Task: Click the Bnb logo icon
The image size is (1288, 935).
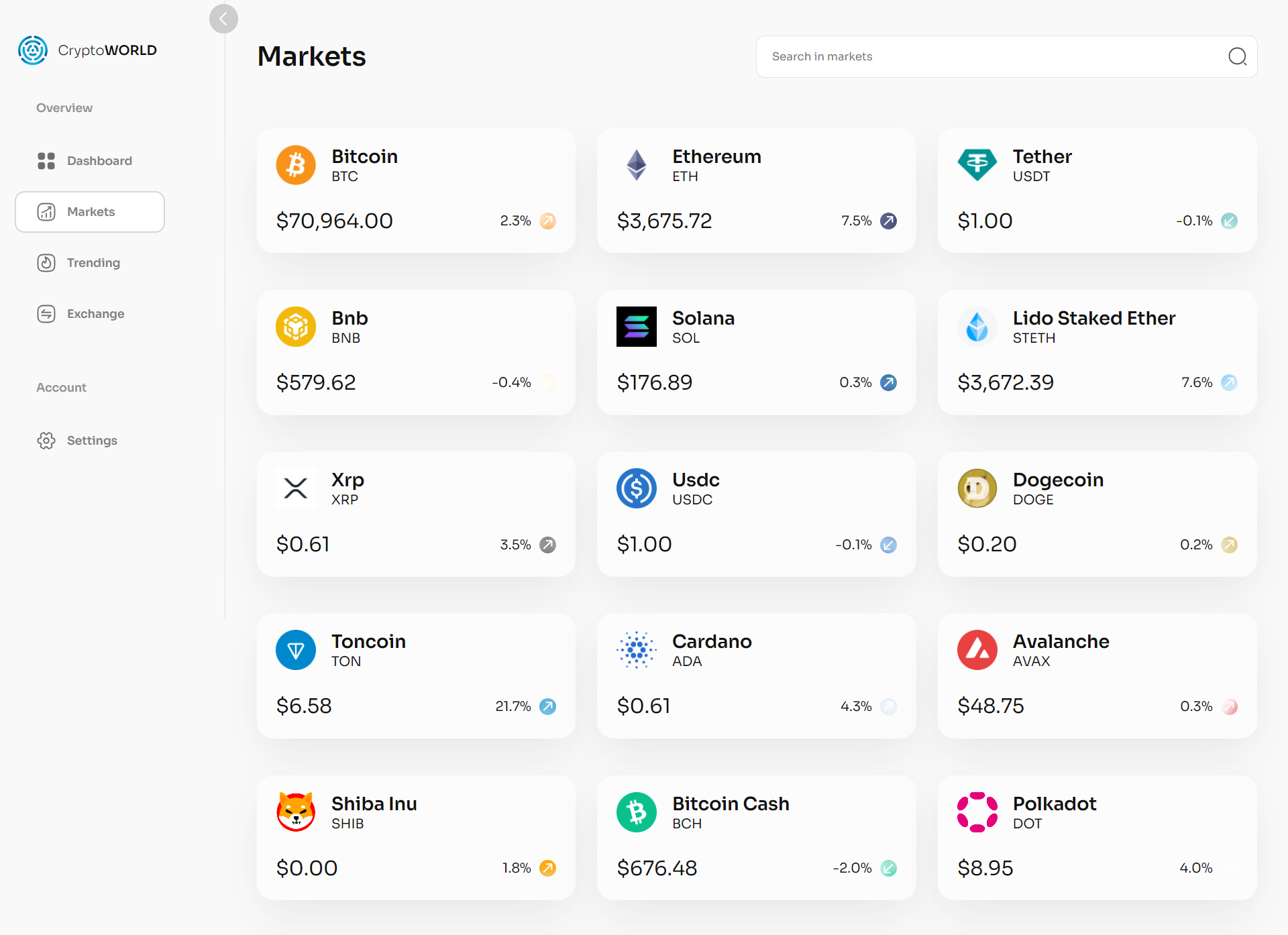Action: (x=296, y=327)
